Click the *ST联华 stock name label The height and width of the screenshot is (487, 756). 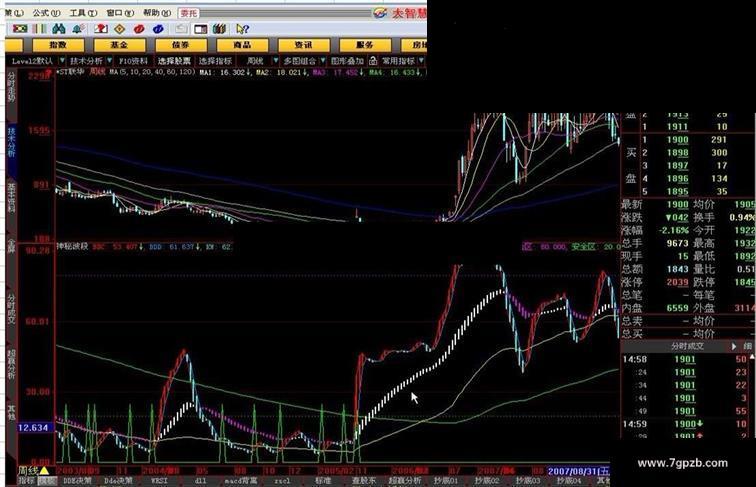pyautogui.click(x=71, y=71)
